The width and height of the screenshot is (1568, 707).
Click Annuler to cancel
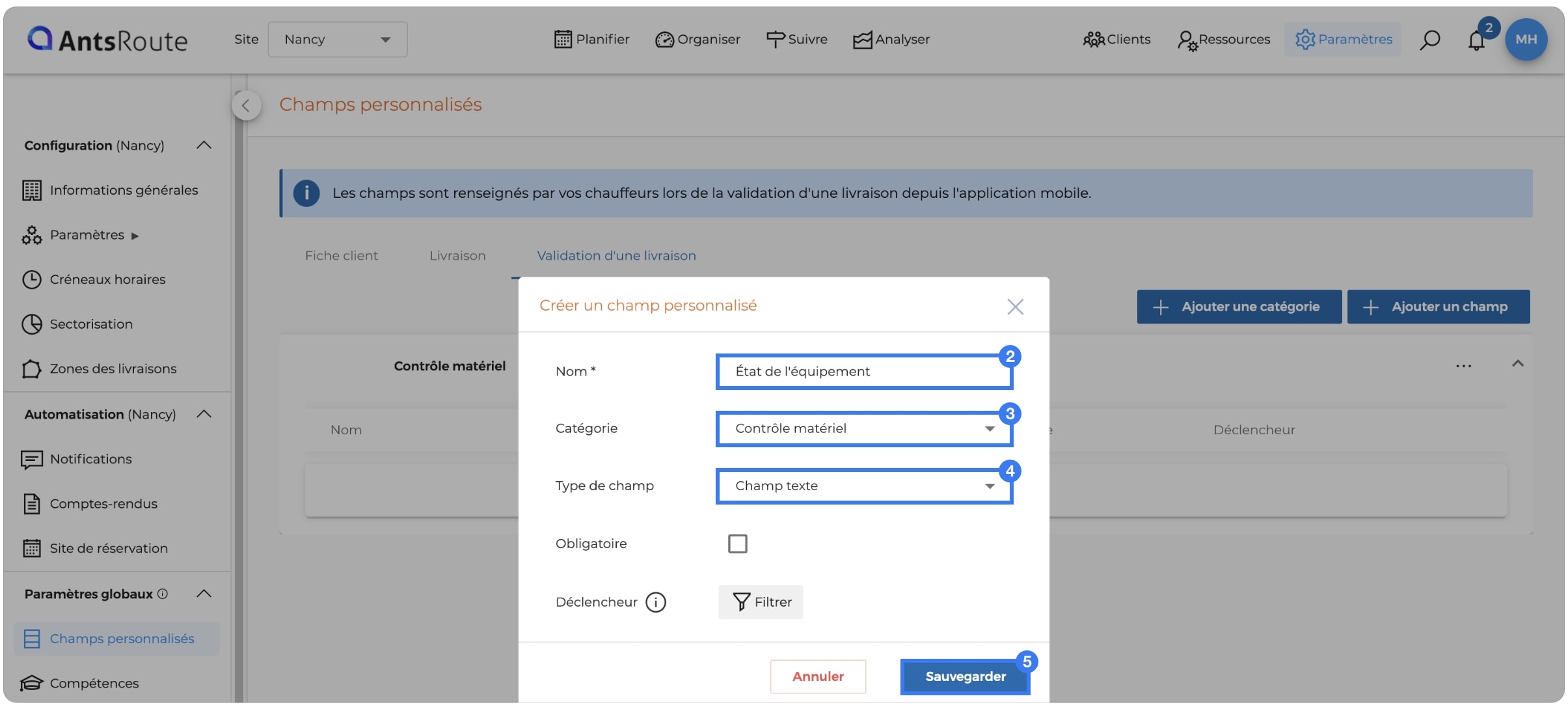(x=818, y=676)
